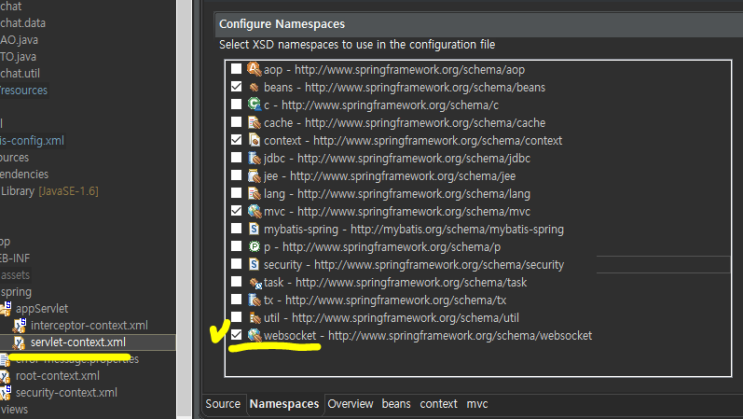Screen dimensions: 743x419
Task: Switch to the Source tab
Action: [x=223, y=404]
